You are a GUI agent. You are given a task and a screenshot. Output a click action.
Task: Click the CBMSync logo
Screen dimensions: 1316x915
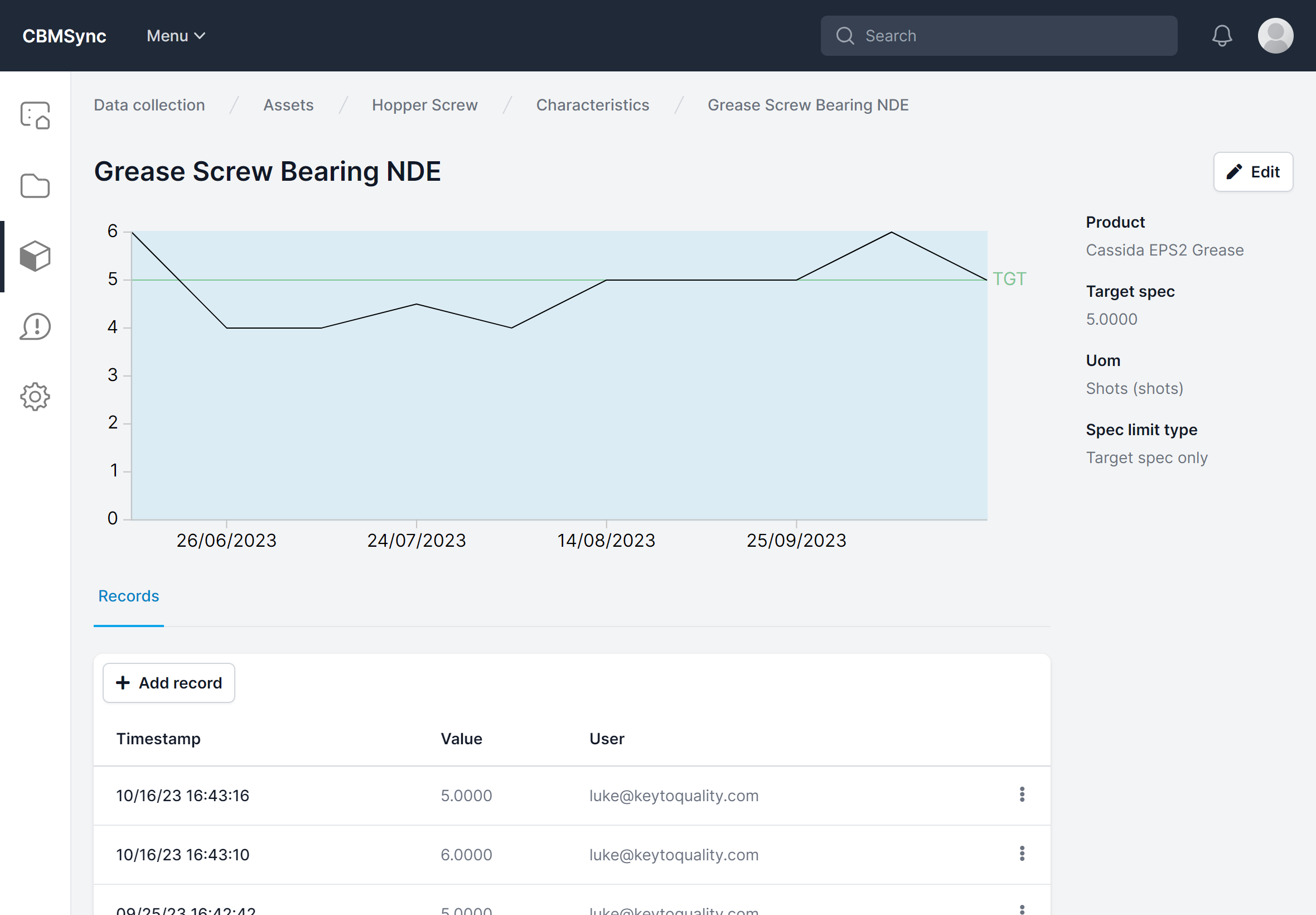[x=64, y=36]
